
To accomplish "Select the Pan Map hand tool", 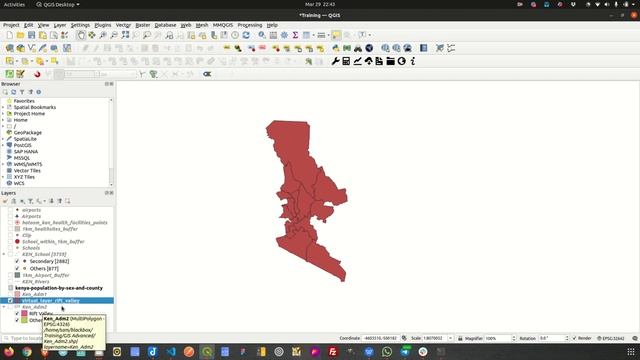I will tap(81, 35).
